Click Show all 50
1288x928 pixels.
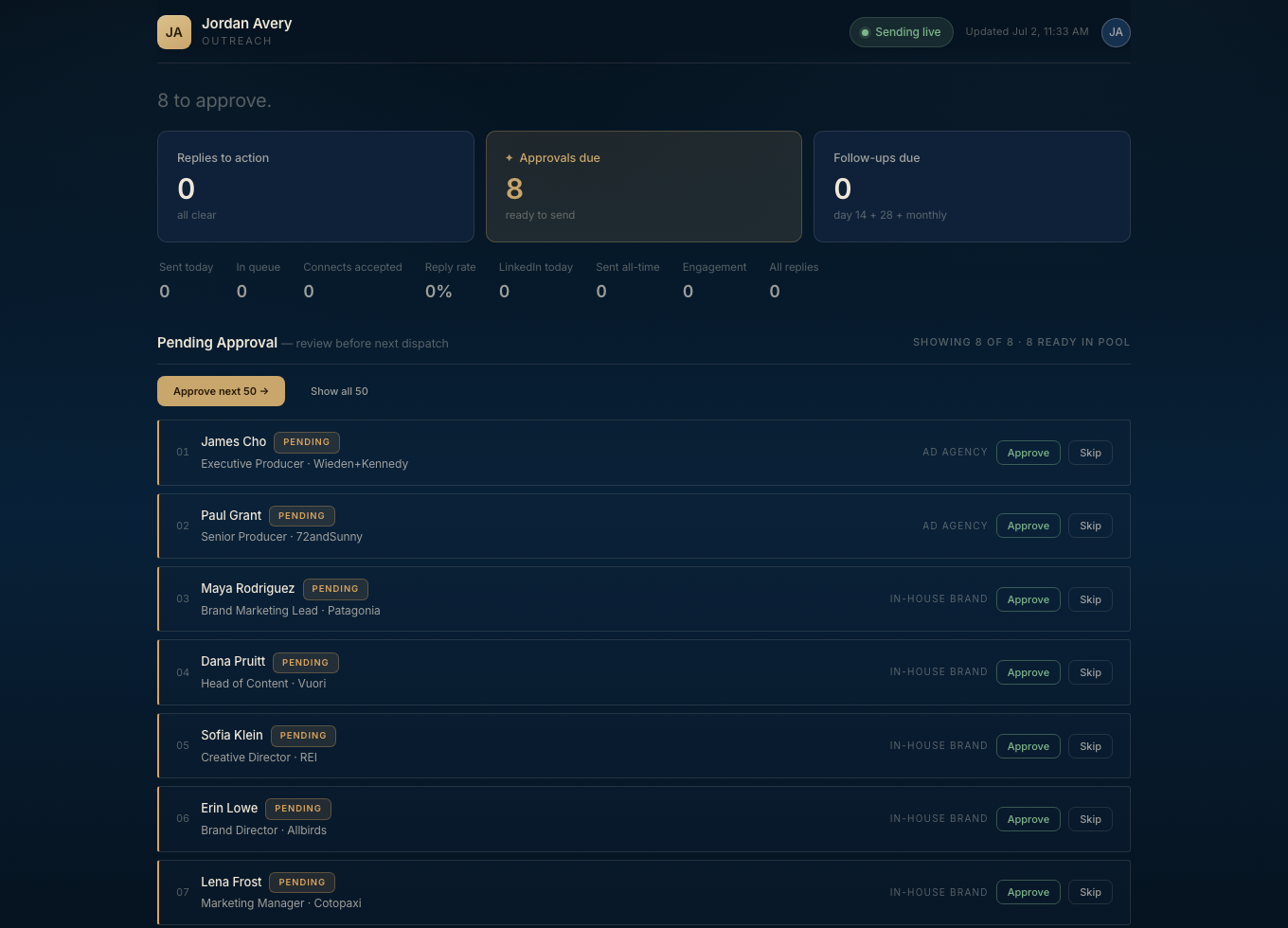pos(339,391)
